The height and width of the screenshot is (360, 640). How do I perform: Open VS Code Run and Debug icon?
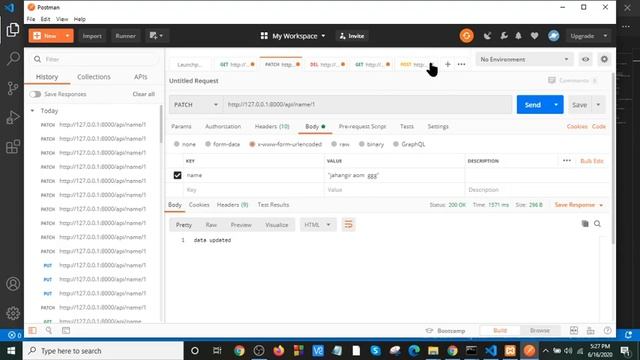(13, 117)
